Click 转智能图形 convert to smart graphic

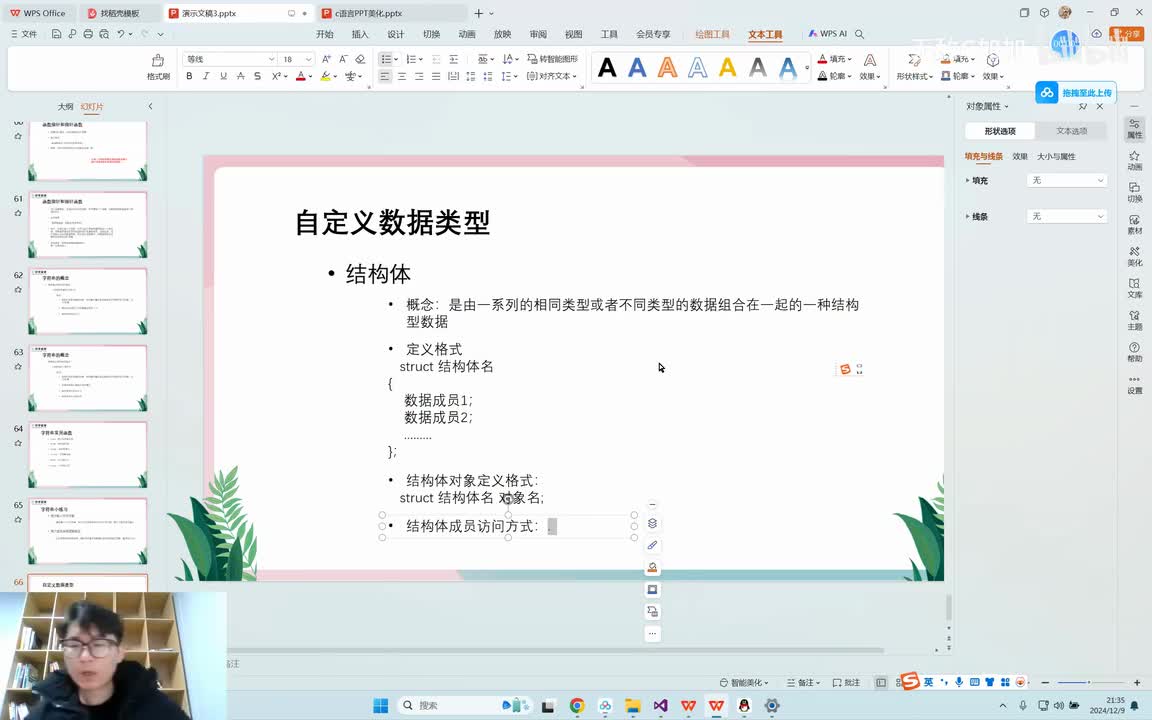coord(552,59)
